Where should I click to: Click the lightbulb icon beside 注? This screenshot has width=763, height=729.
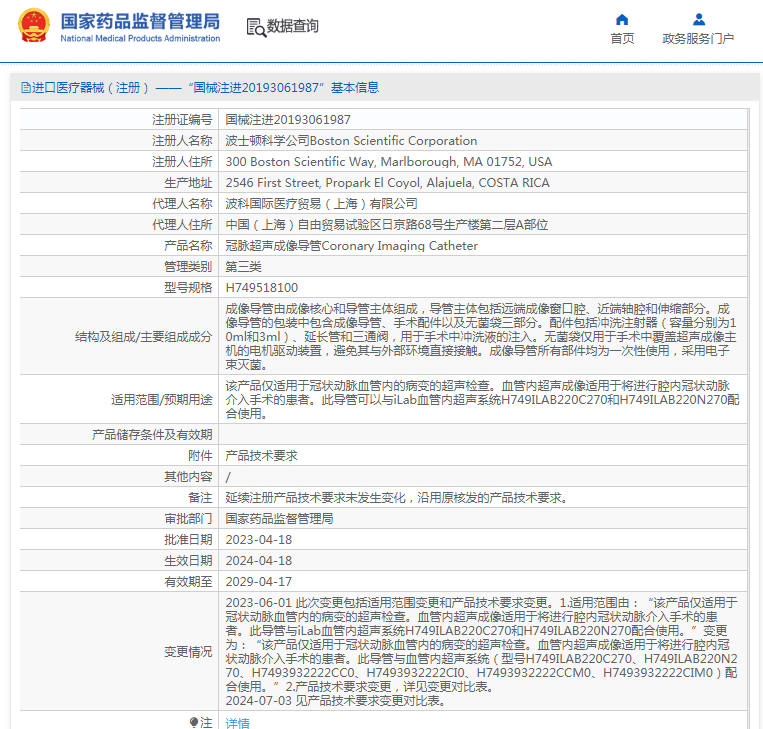point(194,722)
